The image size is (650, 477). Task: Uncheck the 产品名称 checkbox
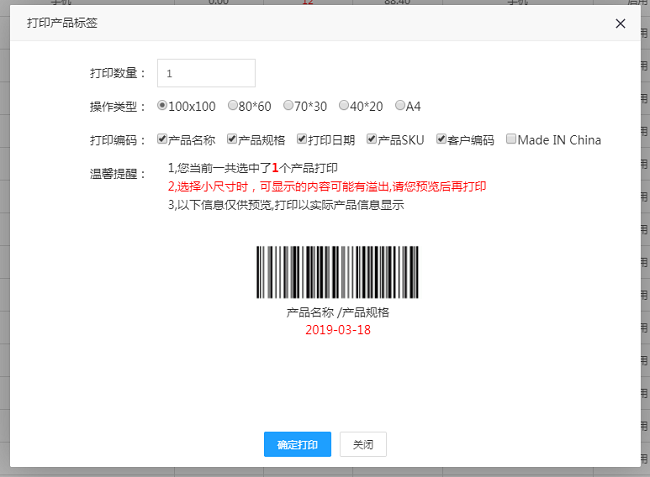163,139
